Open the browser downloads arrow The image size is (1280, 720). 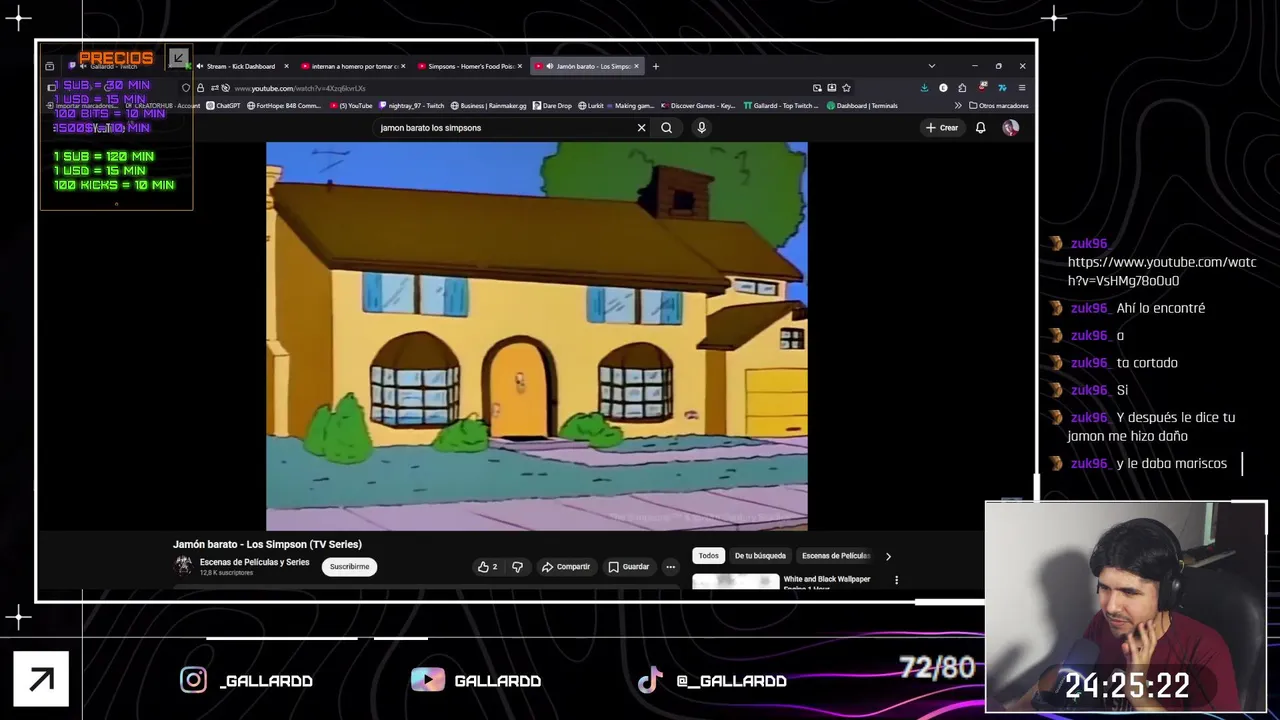[x=924, y=88]
